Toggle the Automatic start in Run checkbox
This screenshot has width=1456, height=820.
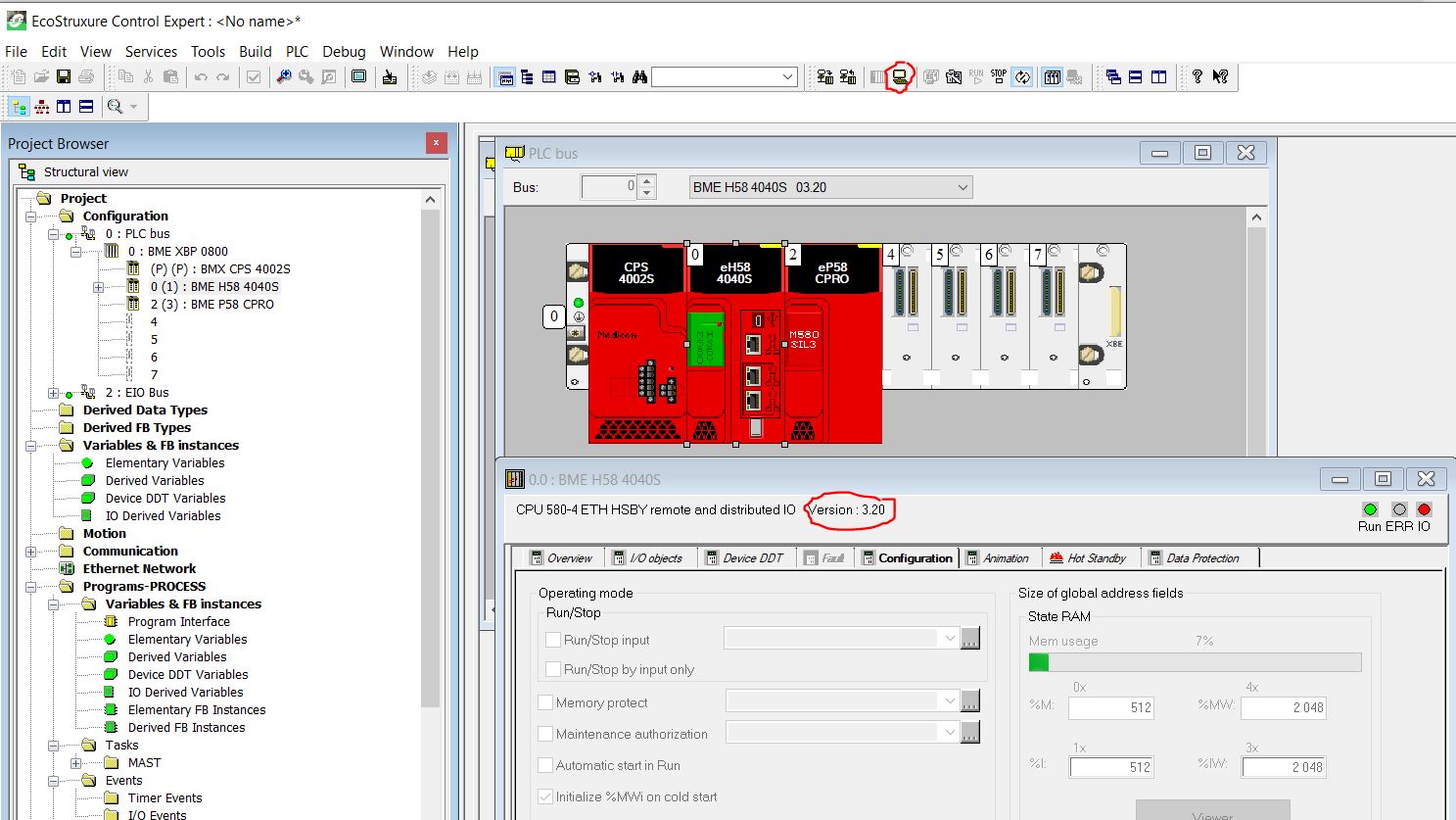(x=545, y=765)
